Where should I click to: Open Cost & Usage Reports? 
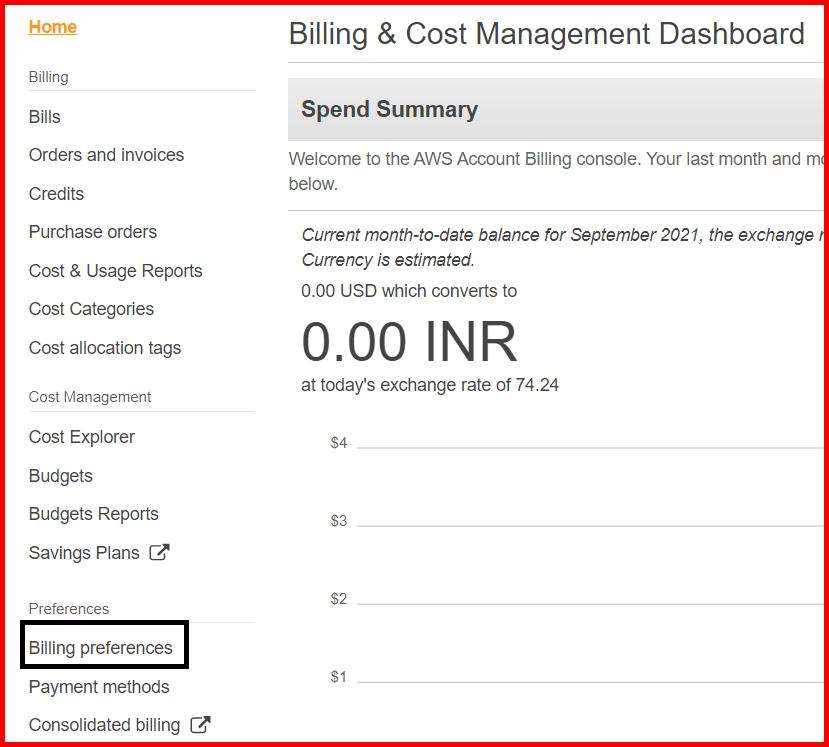(115, 271)
